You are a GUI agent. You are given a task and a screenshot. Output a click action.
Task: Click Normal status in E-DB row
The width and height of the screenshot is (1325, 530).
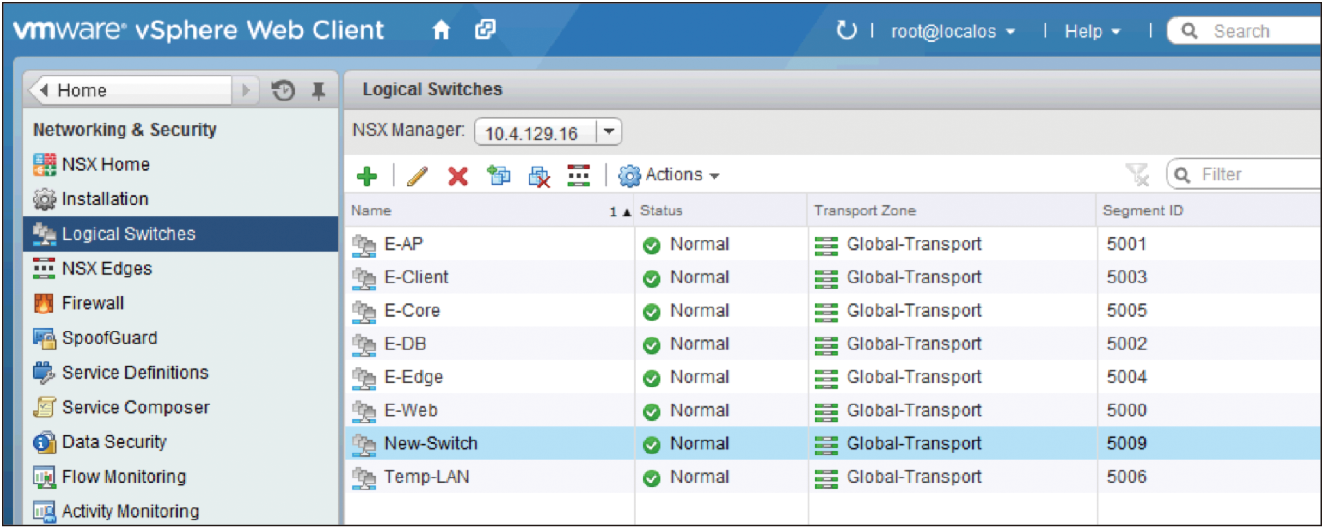699,343
